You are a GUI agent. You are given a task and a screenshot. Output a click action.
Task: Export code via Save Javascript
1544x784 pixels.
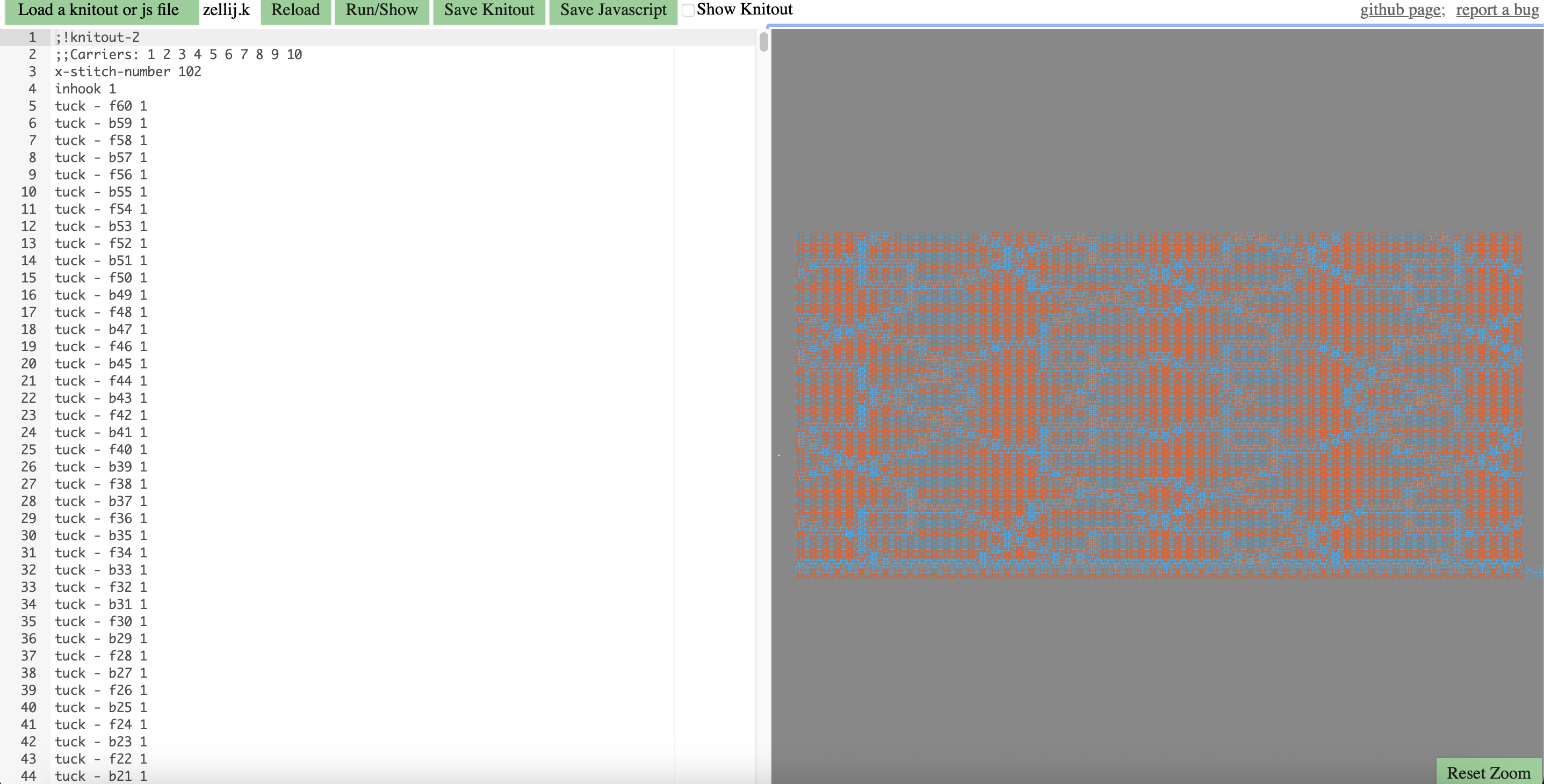click(612, 10)
